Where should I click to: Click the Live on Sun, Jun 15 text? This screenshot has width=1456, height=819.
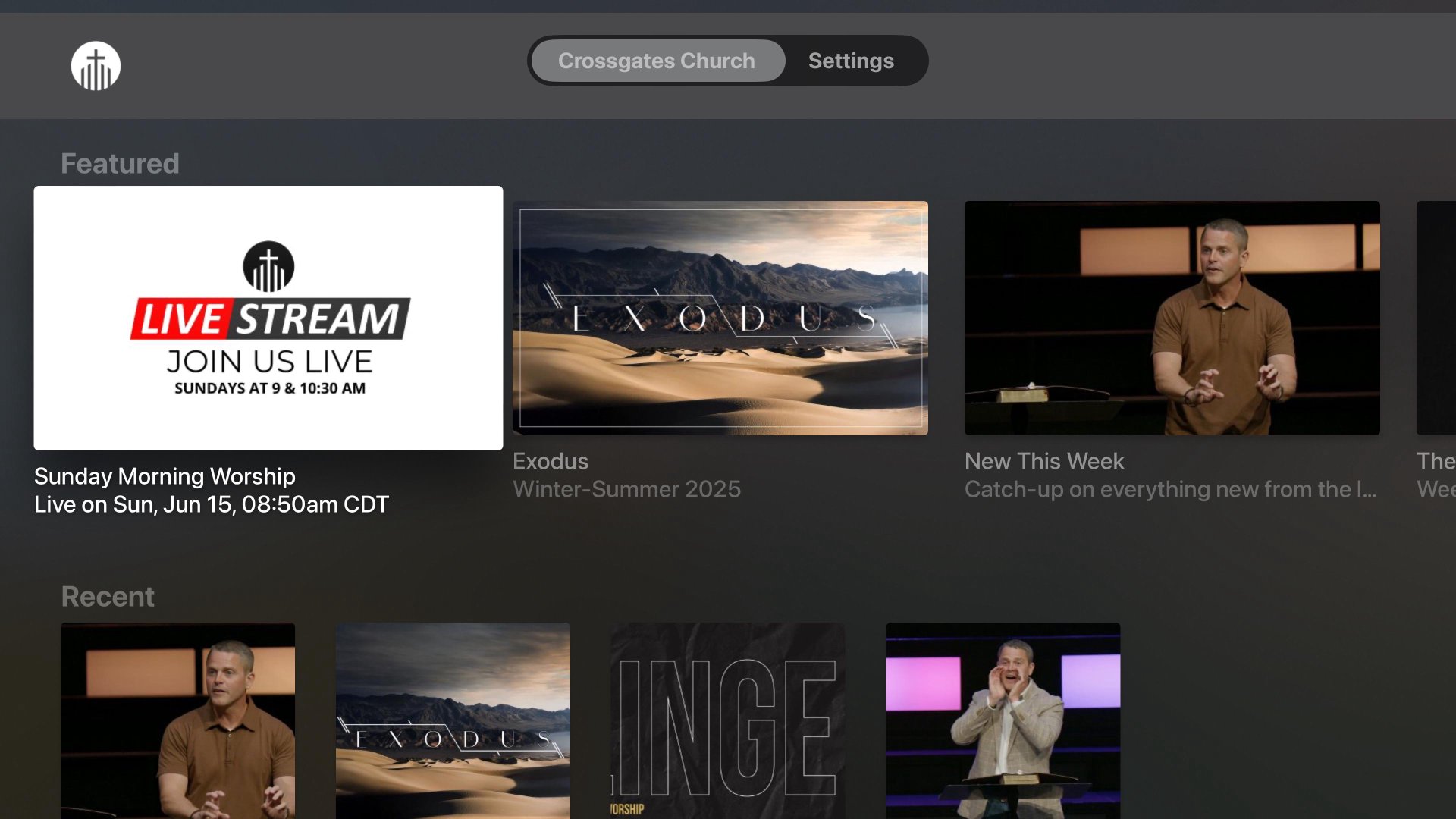(x=212, y=504)
